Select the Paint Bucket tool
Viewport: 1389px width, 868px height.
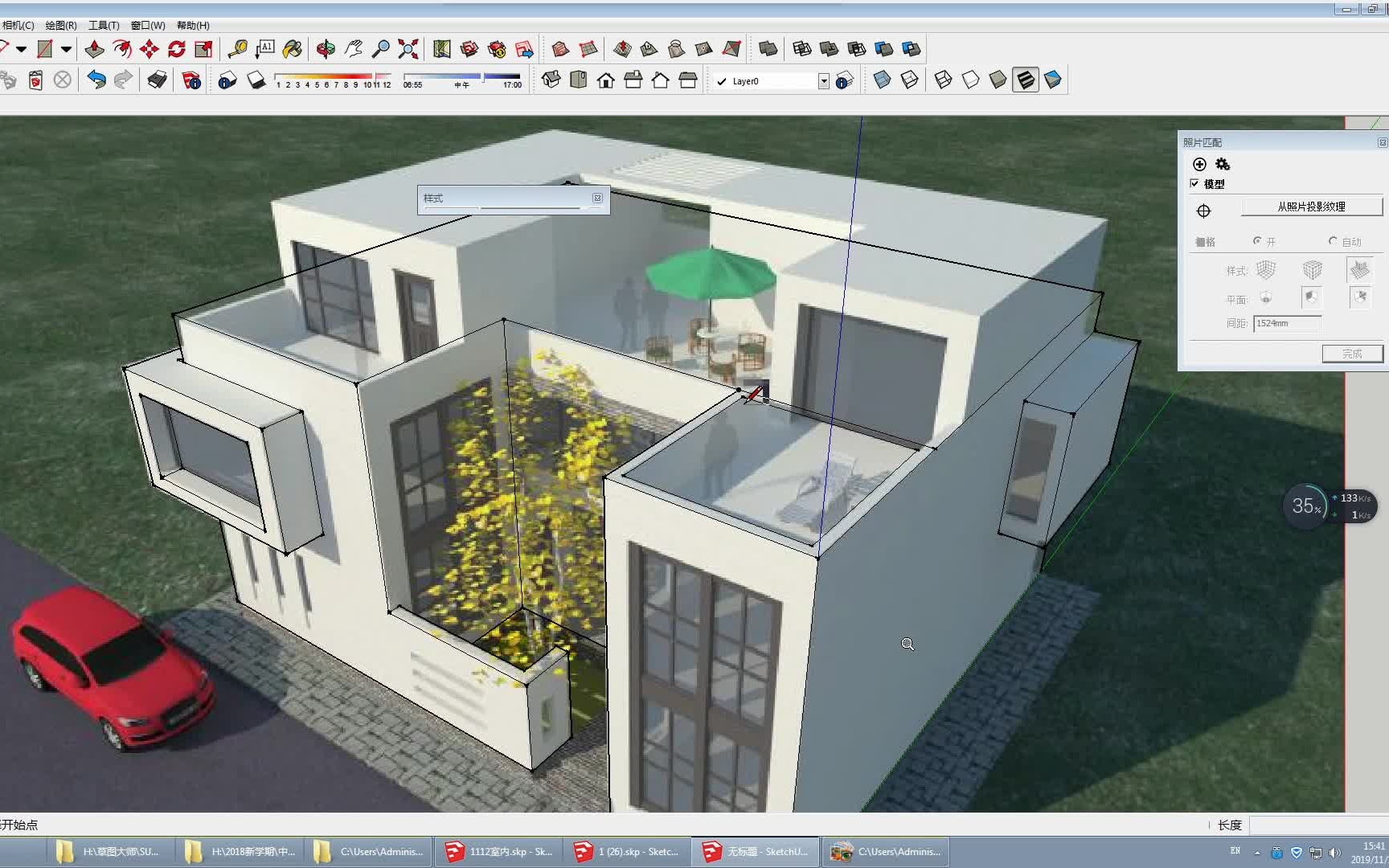click(293, 48)
